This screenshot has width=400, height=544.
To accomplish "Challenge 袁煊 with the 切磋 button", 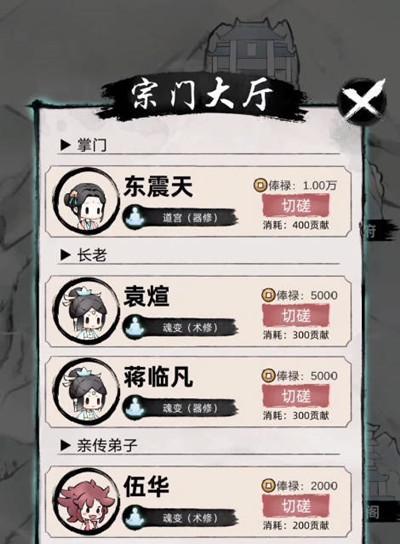I will [296, 316].
